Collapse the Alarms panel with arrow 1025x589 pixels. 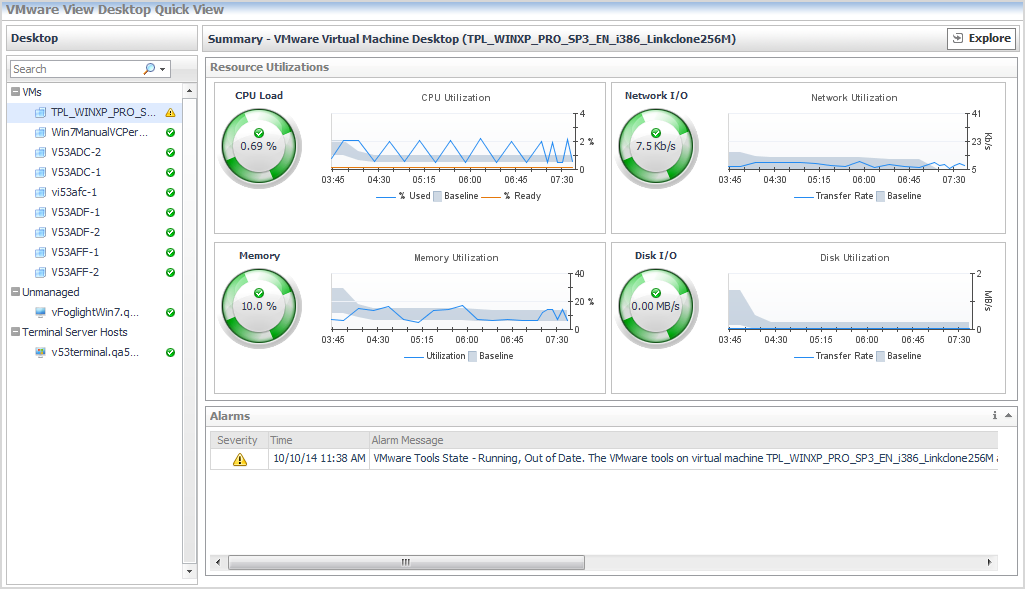click(1008, 415)
